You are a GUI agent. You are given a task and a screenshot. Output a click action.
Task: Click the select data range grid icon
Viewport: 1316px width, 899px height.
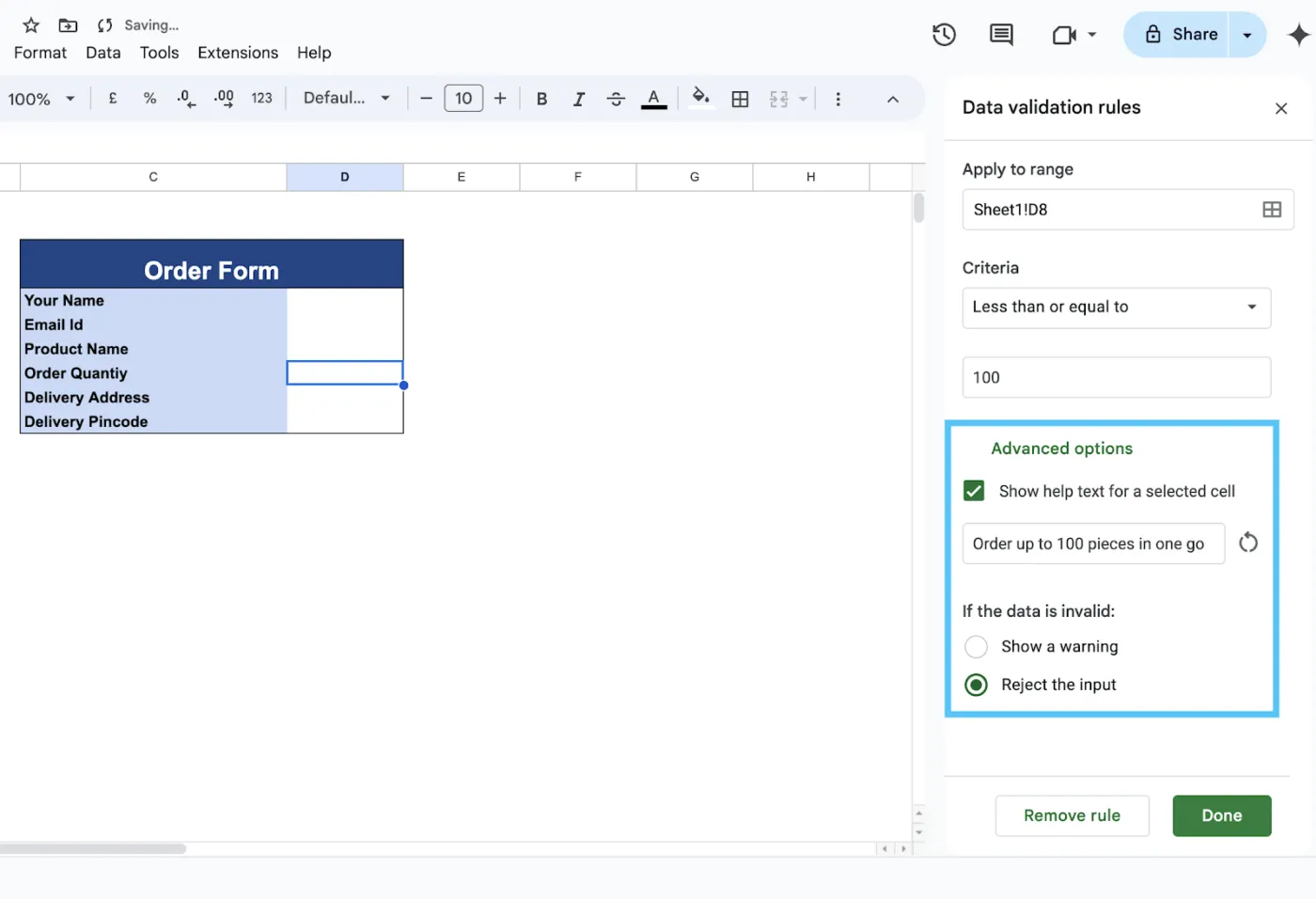[x=1271, y=210]
